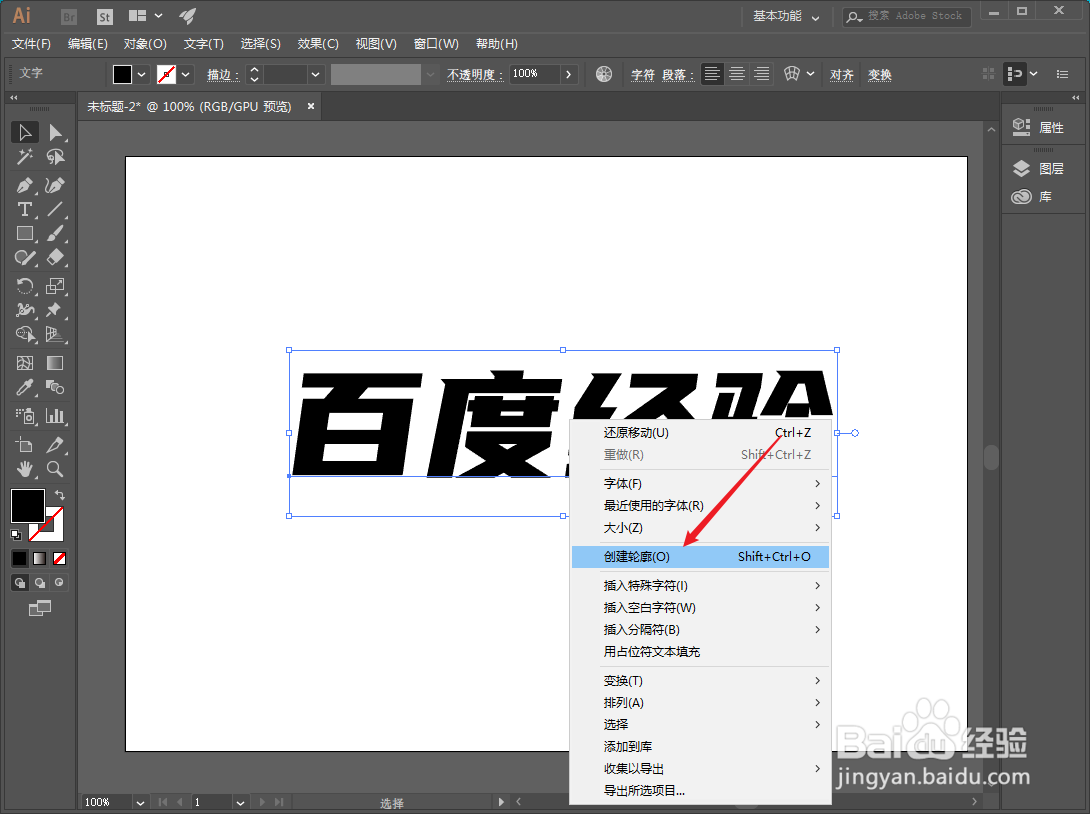Select the Eraser tool
This screenshot has height=814, width=1090.
pos(55,258)
